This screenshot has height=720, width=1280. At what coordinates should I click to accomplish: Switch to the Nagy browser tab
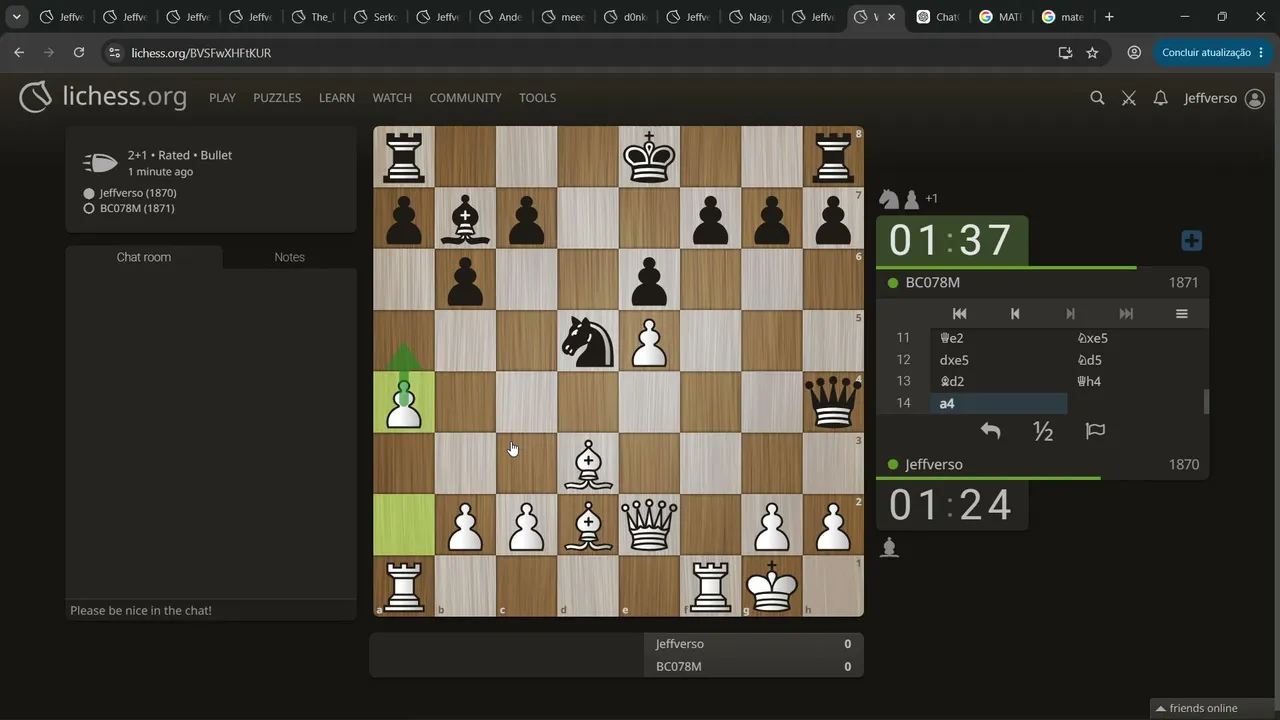(x=751, y=17)
